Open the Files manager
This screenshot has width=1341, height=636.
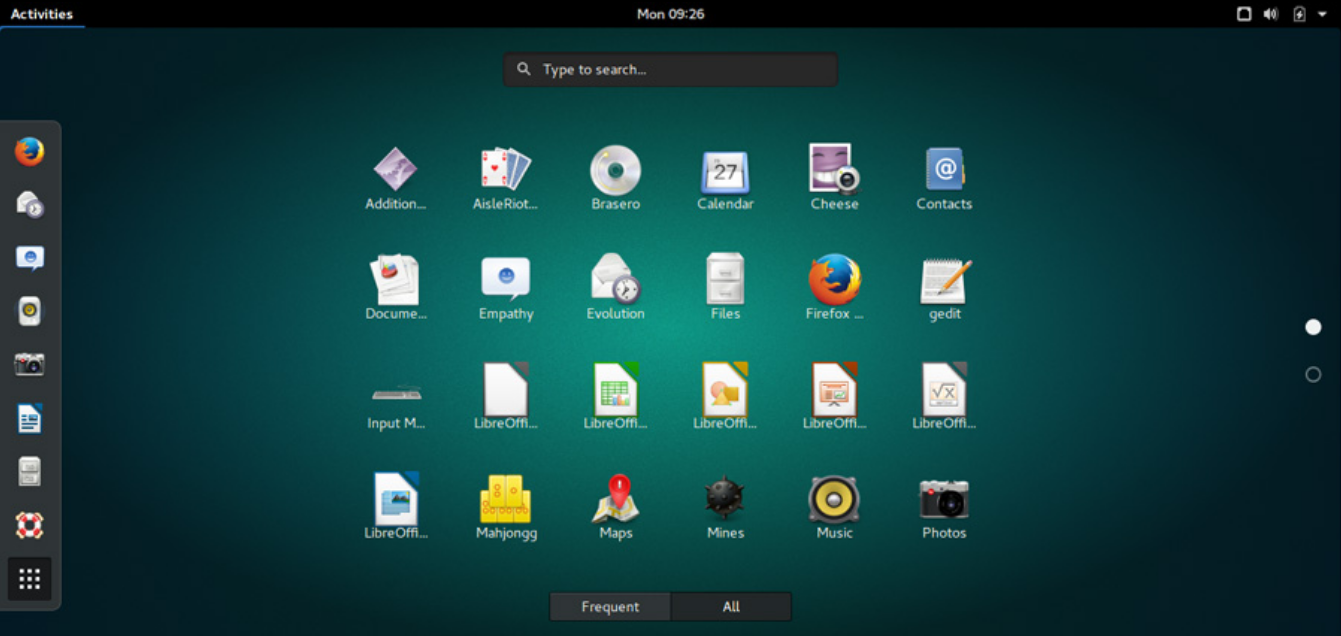tap(724, 280)
